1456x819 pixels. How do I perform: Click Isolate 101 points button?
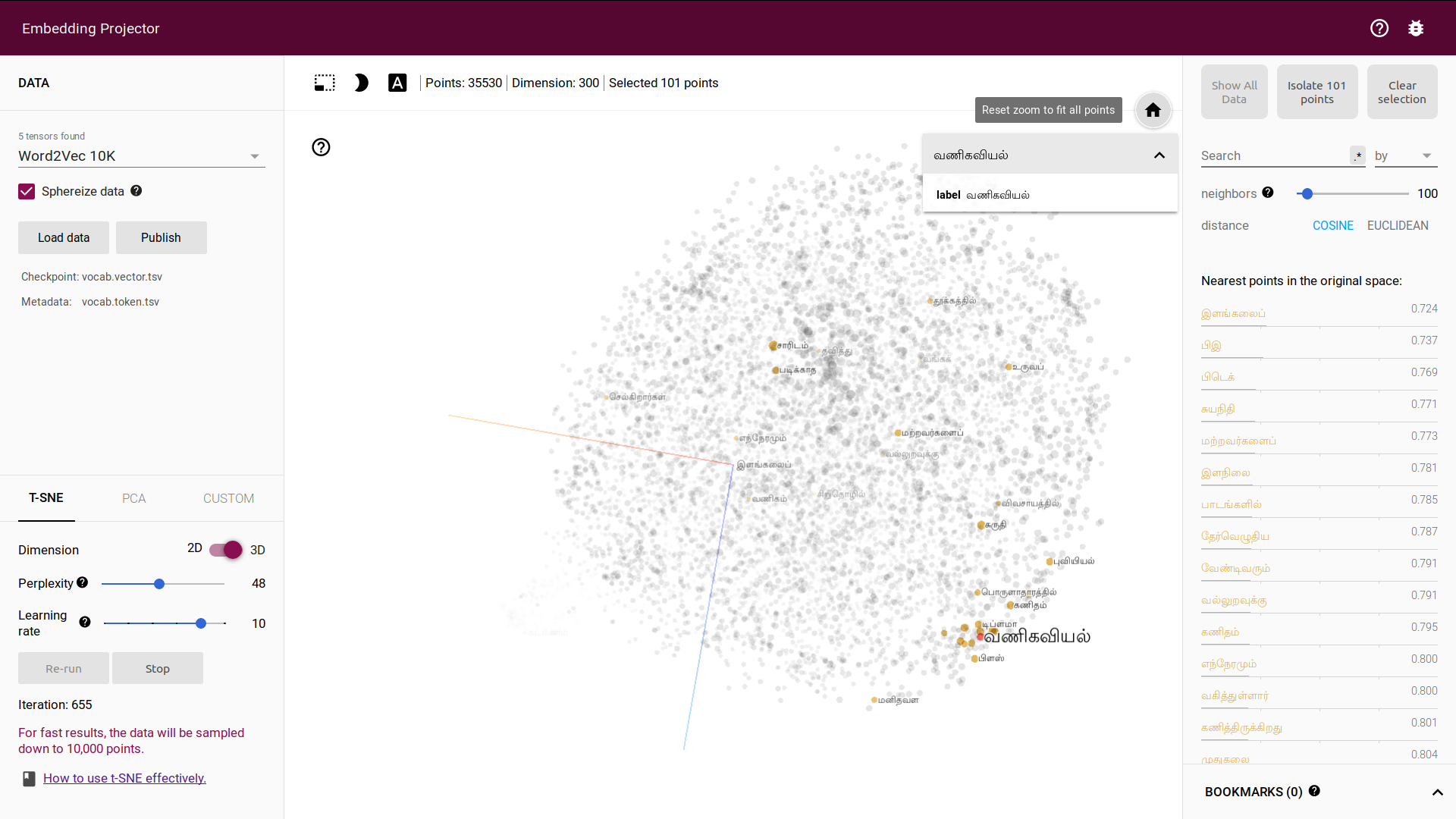coord(1316,92)
